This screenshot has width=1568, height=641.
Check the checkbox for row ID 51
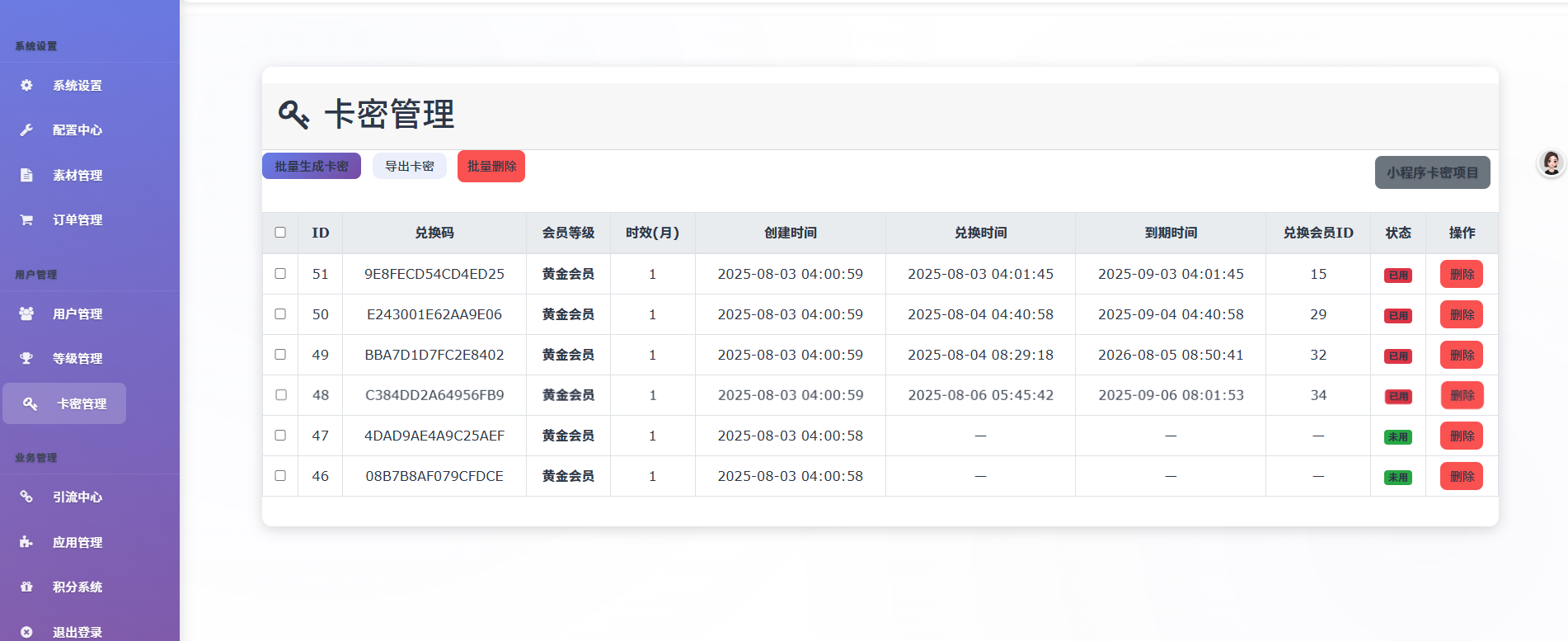tap(280, 273)
